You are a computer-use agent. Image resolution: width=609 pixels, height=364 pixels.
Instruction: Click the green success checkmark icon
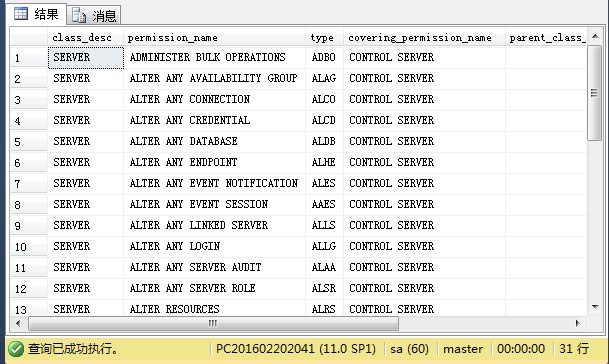(16, 349)
